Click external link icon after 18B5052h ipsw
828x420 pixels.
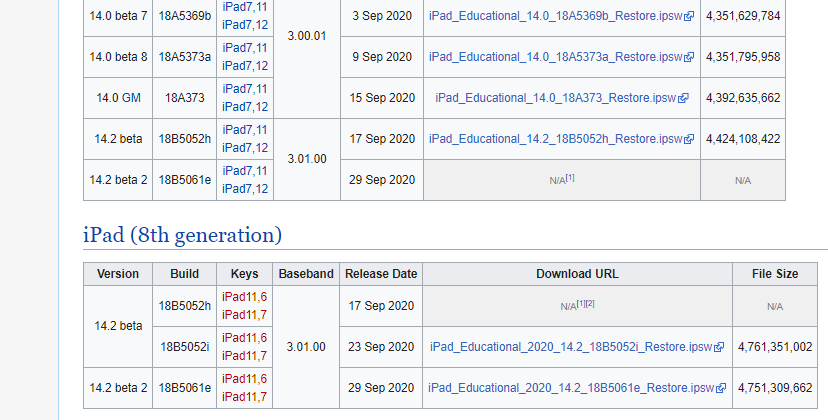pos(689,139)
